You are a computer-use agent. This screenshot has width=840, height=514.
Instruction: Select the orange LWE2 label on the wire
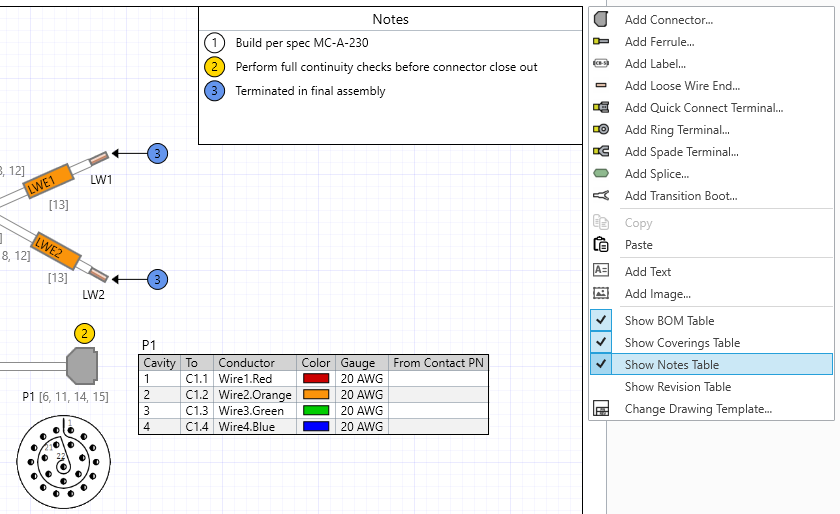[x=55, y=250]
